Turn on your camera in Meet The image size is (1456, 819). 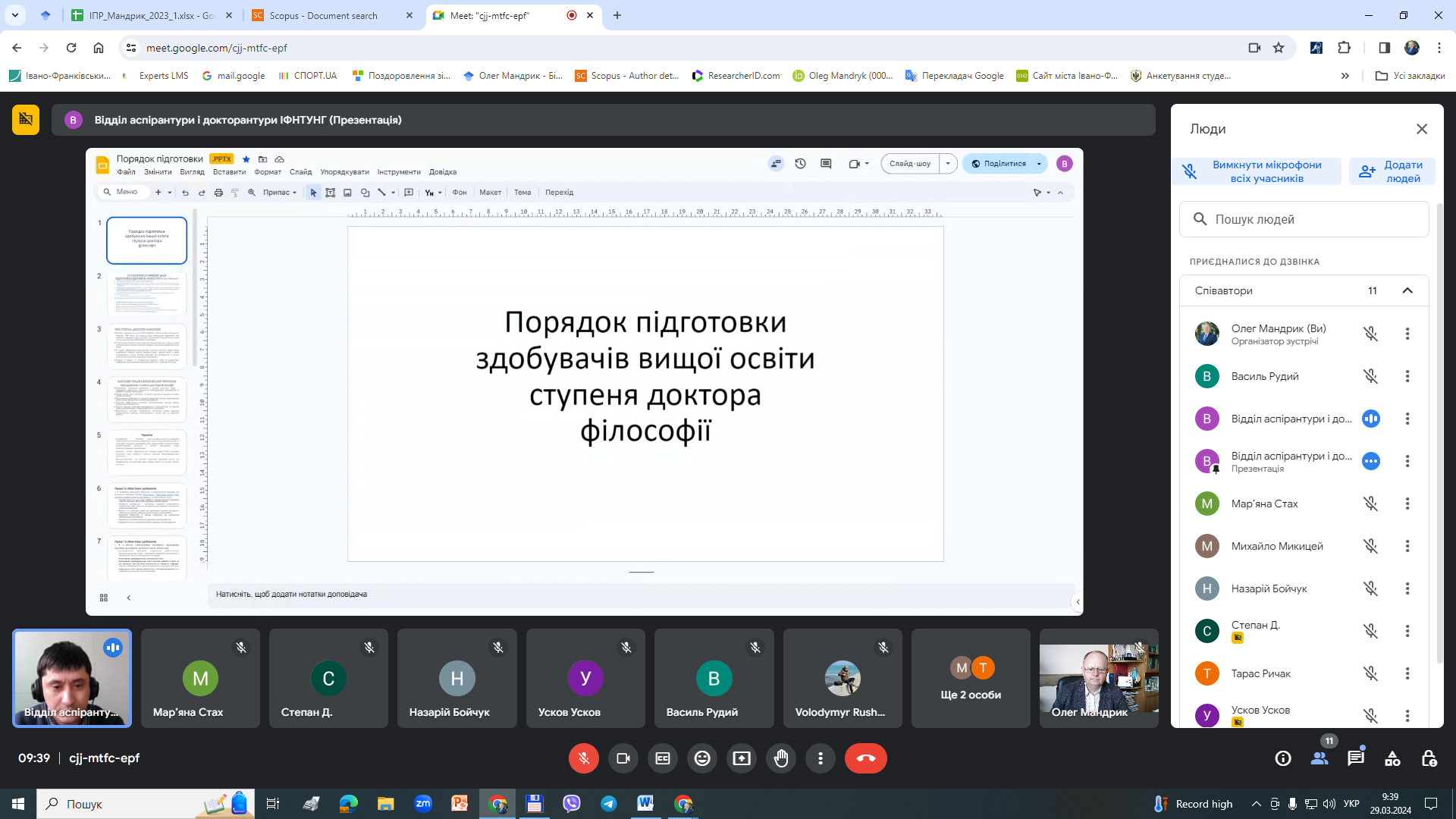623,758
